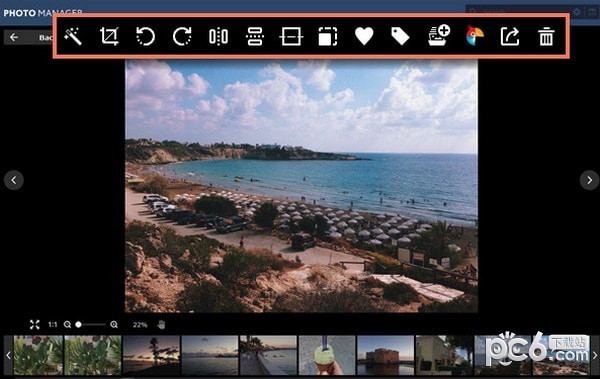The height and width of the screenshot is (379, 600).
Task: Open the colorful parrot editor icon
Action: pyautogui.click(x=474, y=36)
